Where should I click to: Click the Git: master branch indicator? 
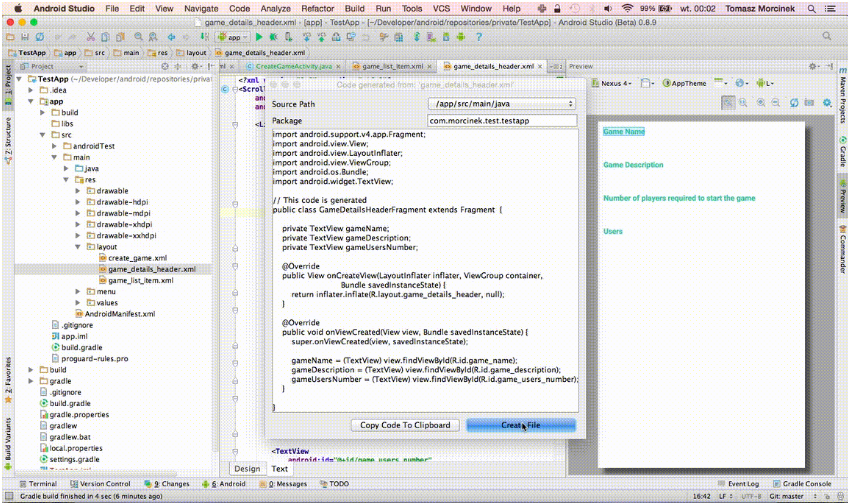tap(786, 496)
